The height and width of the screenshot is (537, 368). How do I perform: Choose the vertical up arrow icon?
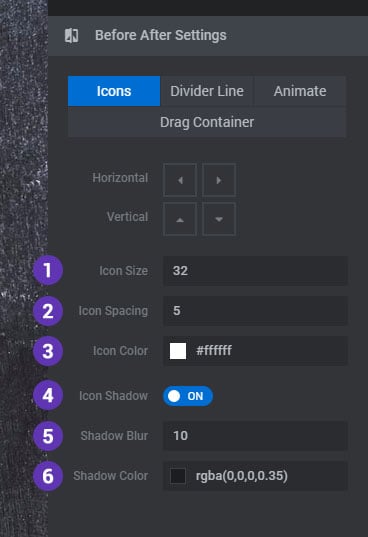click(180, 219)
